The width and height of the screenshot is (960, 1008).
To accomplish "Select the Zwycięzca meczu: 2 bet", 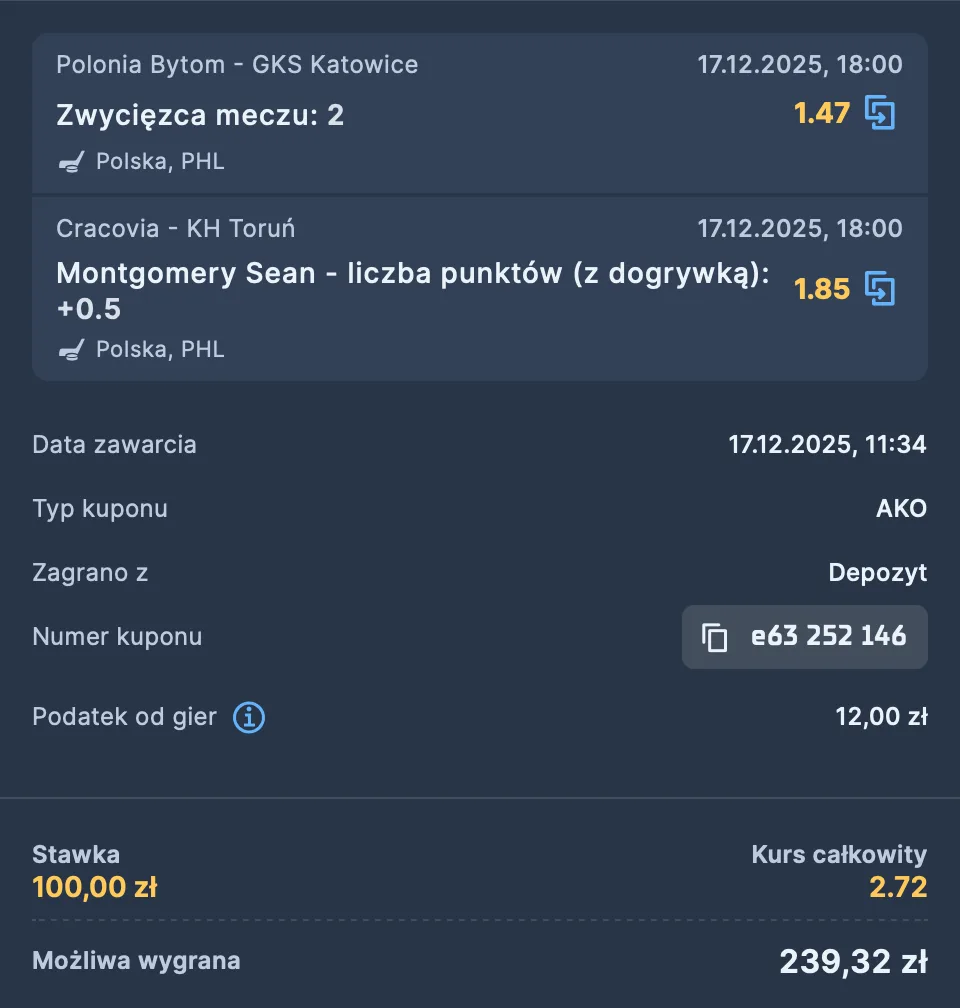I will tap(200, 116).
